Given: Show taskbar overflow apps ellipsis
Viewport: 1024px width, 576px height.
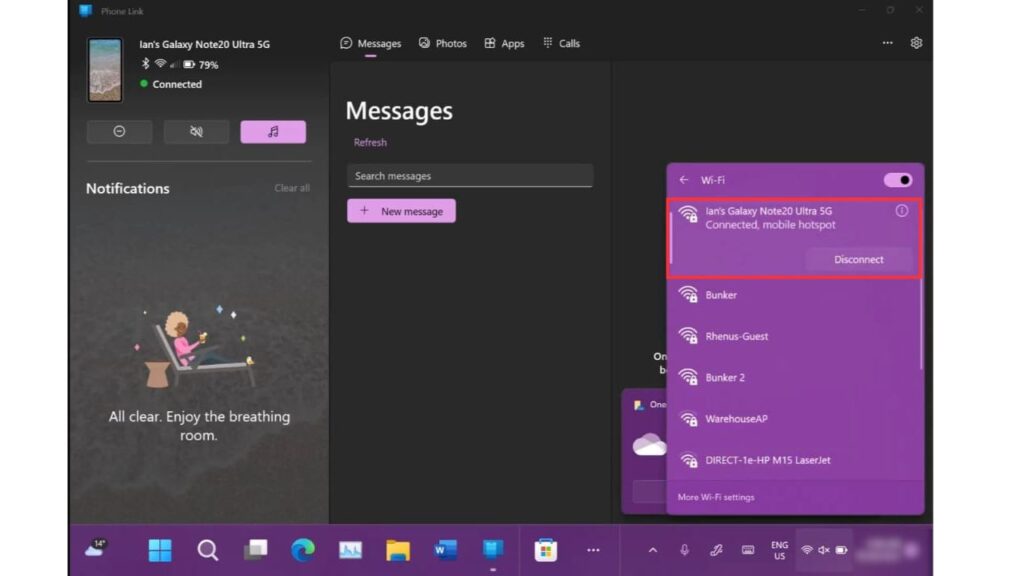Looking at the screenshot, I should [x=593, y=551].
